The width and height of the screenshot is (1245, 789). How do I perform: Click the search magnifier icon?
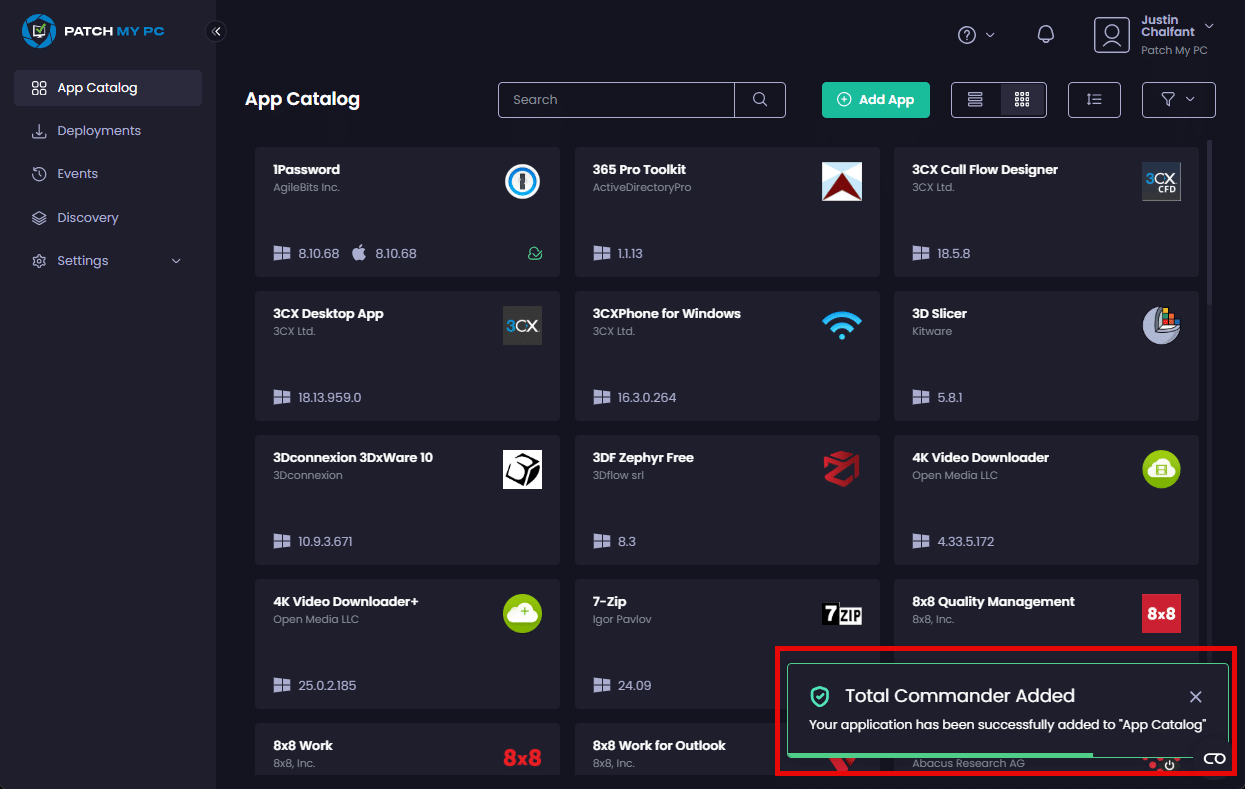click(x=760, y=100)
